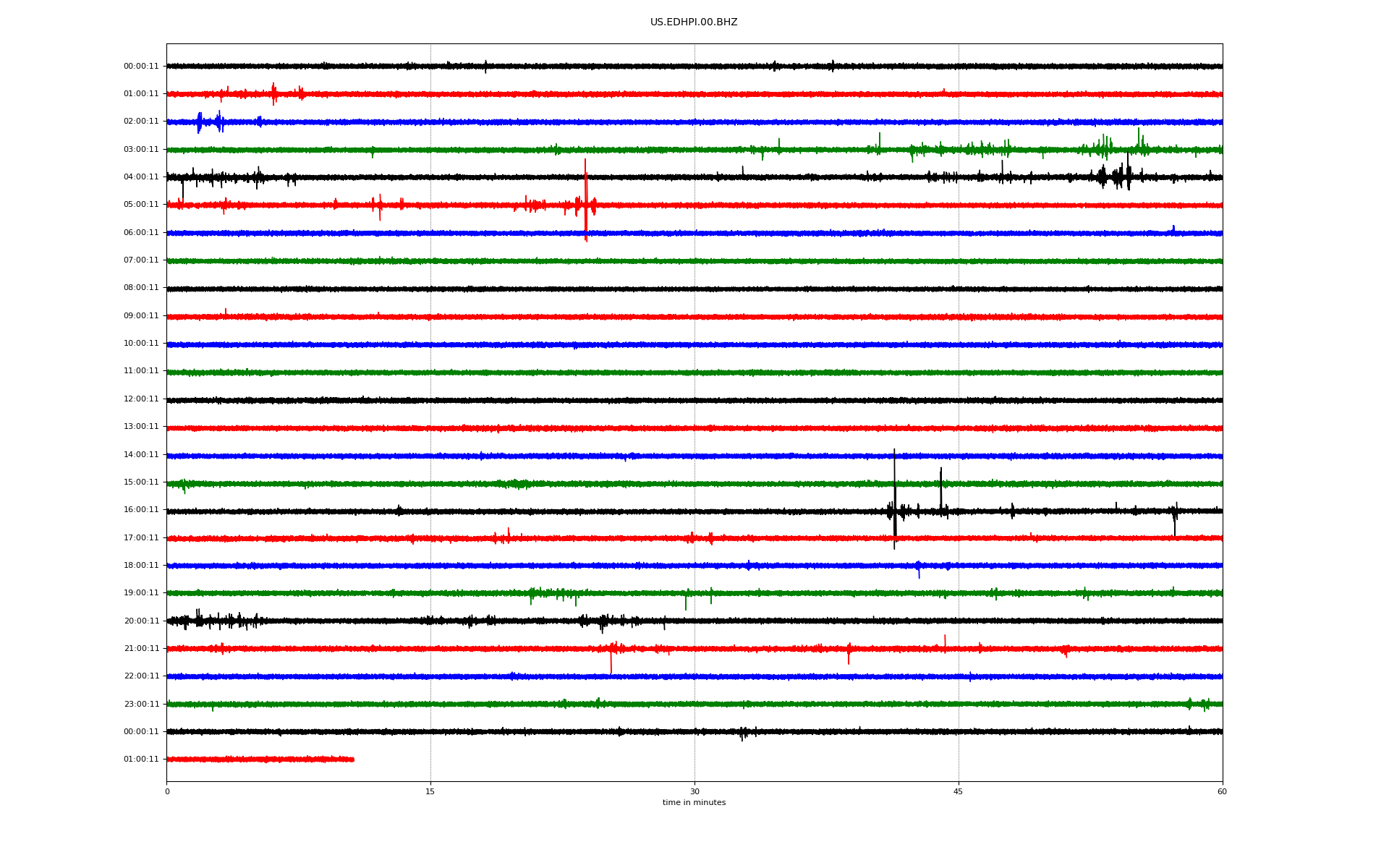Click the 23:00:11 green trace label
Image resolution: width=1389 pixels, height=868 pixels.
click(141, 705)
